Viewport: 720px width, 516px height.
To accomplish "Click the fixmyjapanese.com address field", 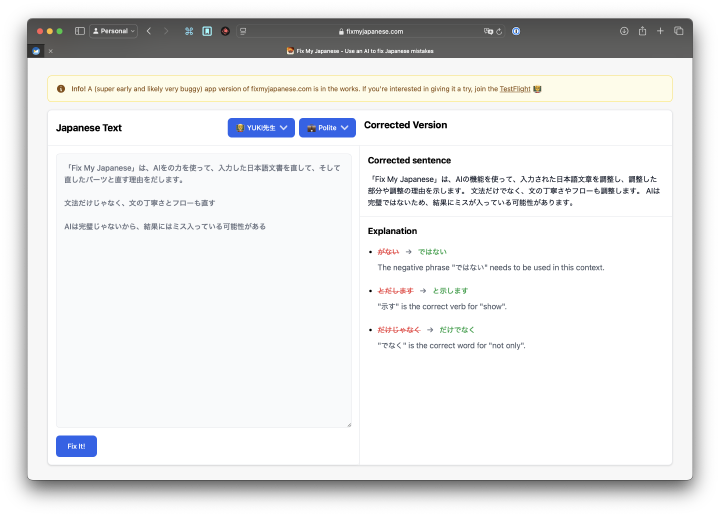I will 371,31.
